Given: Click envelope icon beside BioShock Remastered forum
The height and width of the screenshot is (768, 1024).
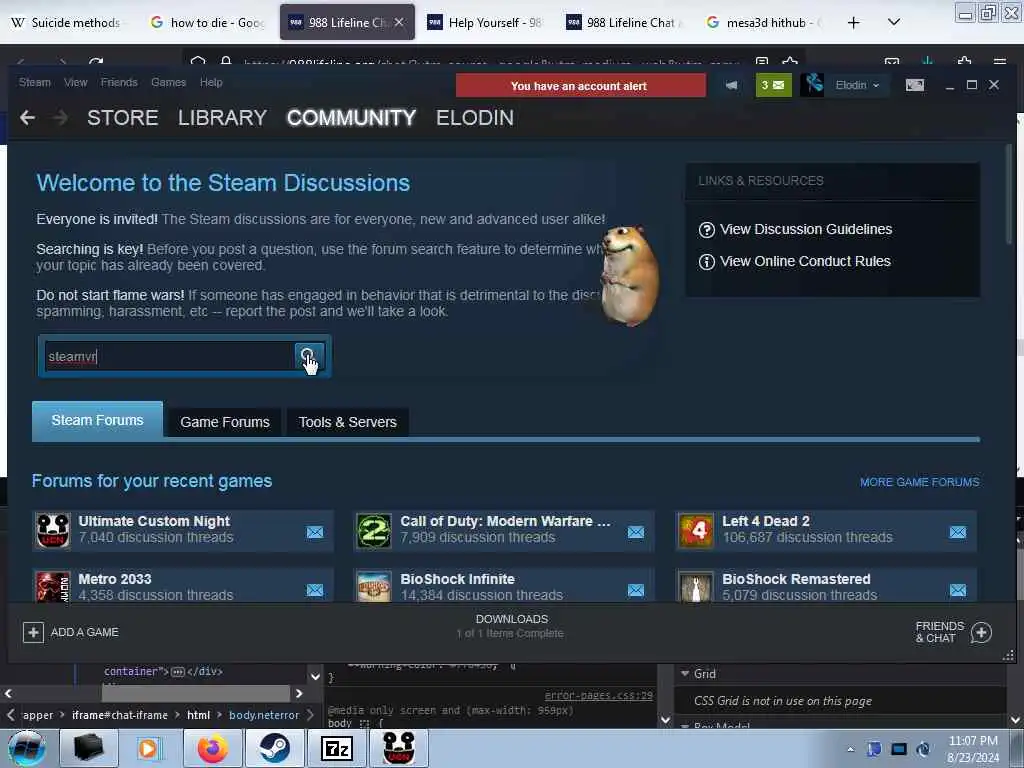Looking at the screenshot, I should click(957, 590).
